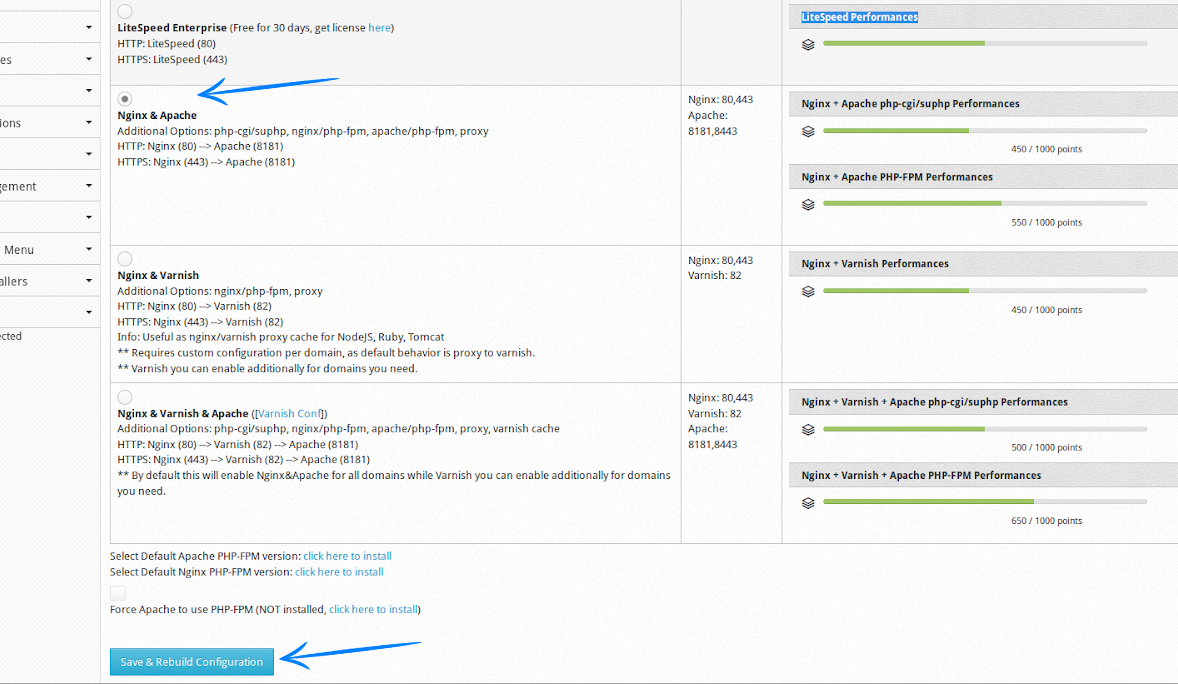Click the 650 / 1000 points progress bar
This screenshot has height=684, width=1178.
(x=985, y=502)
